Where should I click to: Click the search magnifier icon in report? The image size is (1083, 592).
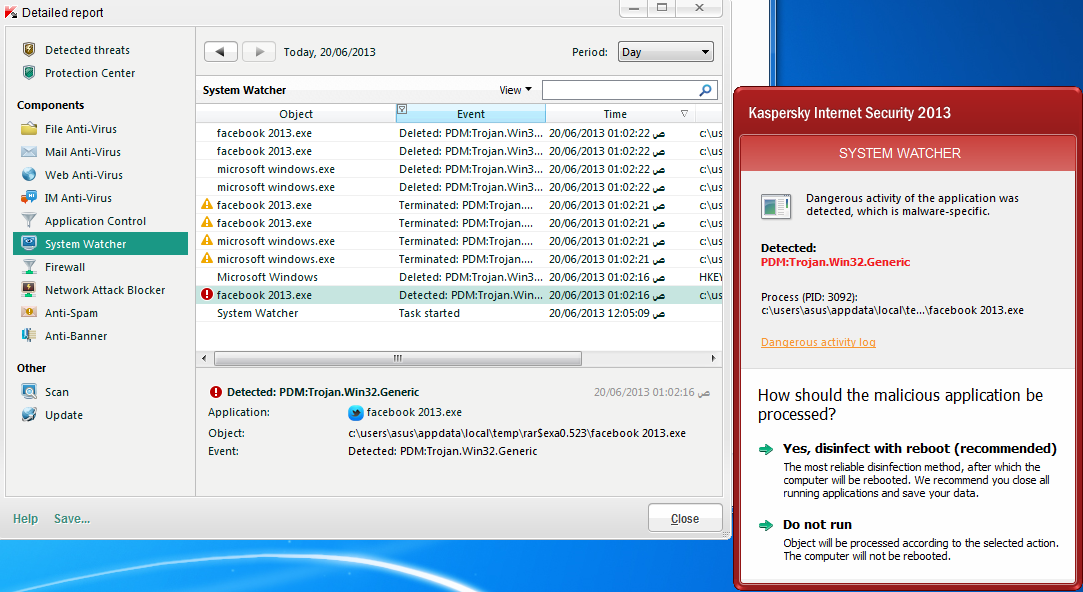point(705,90)
